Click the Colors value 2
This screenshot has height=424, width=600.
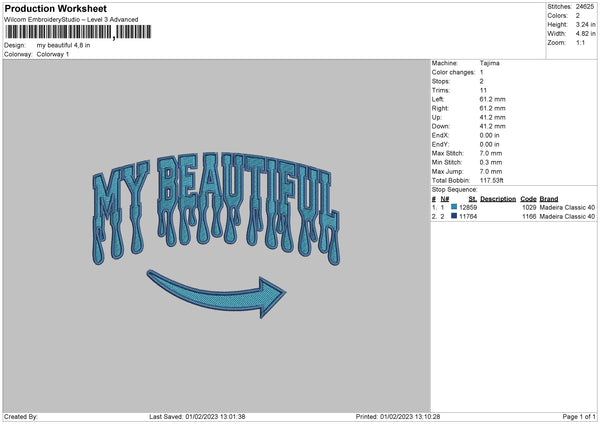[x=577, y=16]
